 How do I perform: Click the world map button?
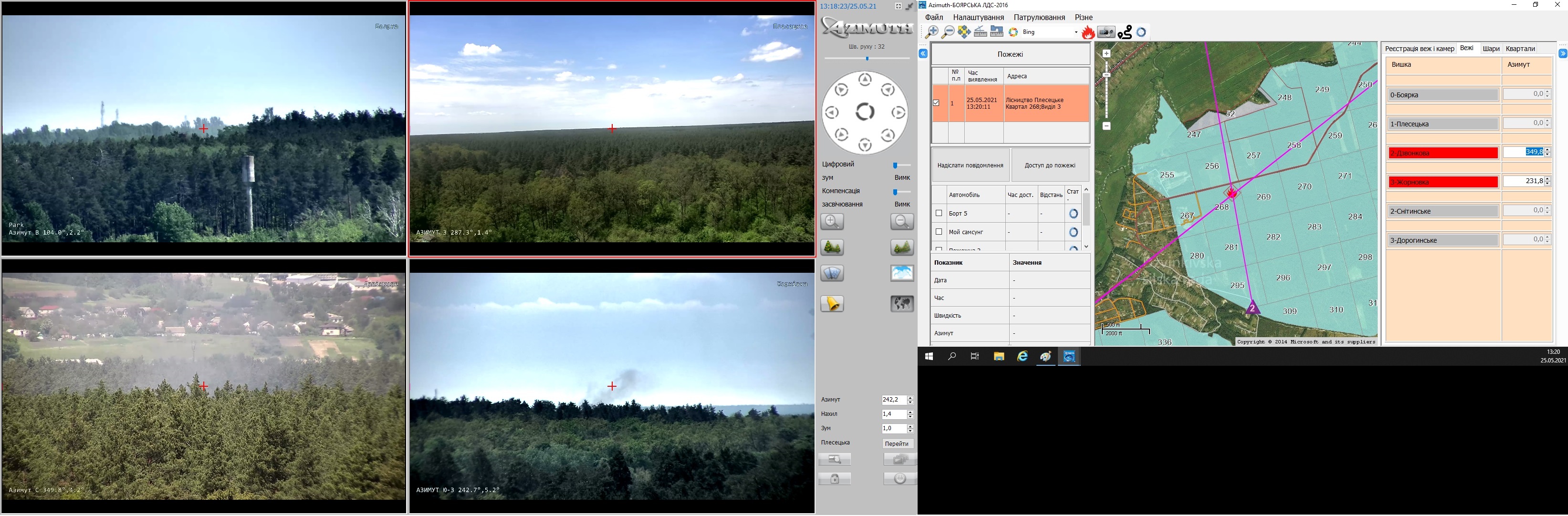(x=901, y=304)
